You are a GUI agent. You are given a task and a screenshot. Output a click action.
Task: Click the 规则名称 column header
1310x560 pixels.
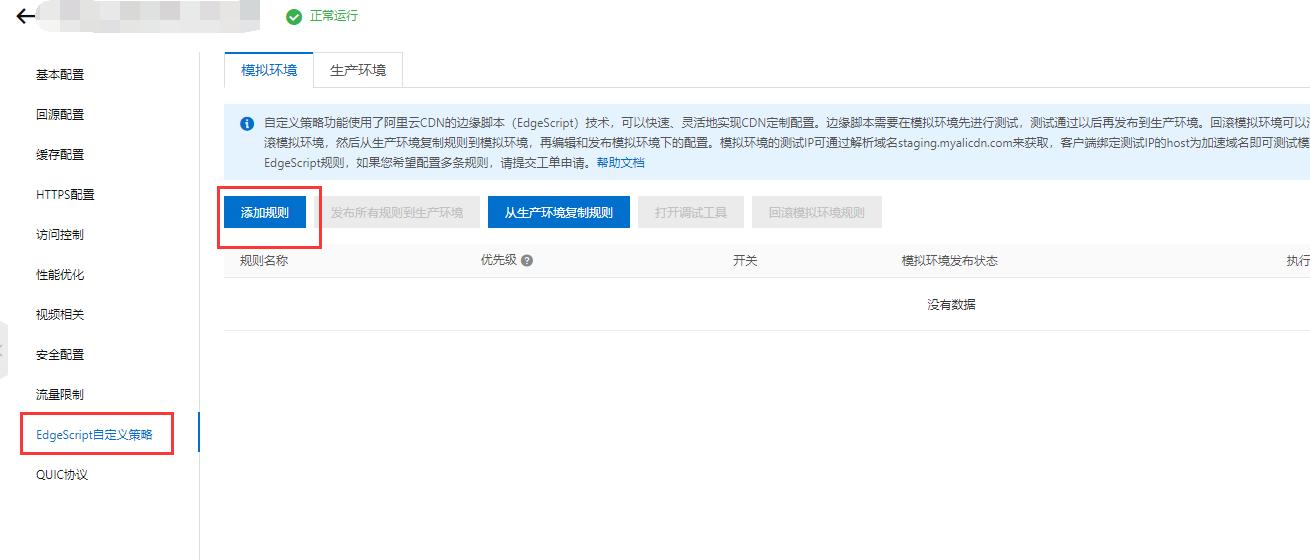[x=264, y=261]
